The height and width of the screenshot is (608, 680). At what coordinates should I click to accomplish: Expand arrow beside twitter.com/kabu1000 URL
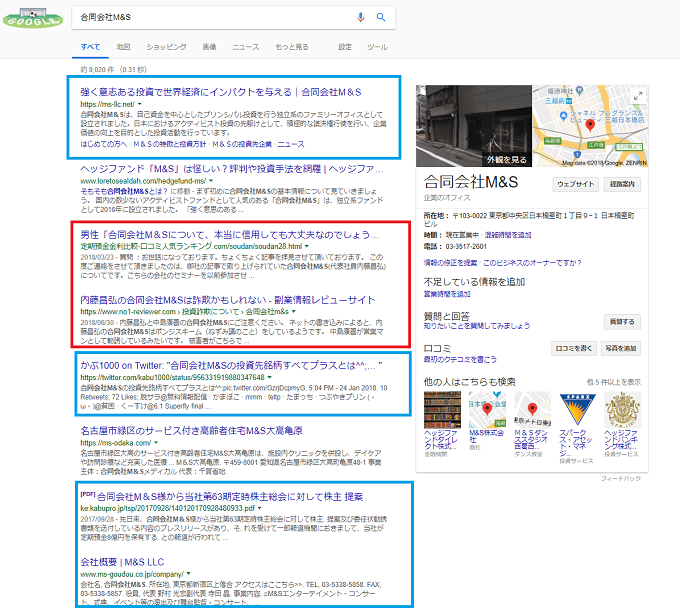point(269,378)
